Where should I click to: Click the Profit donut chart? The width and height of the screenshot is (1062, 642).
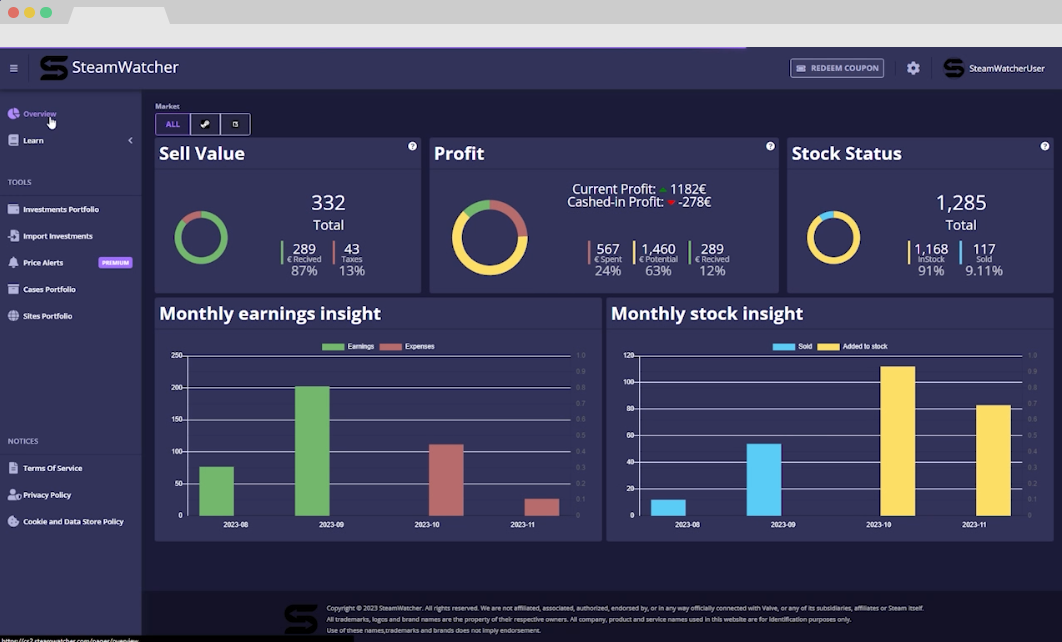pyautogui.click(x=490, y=237)
